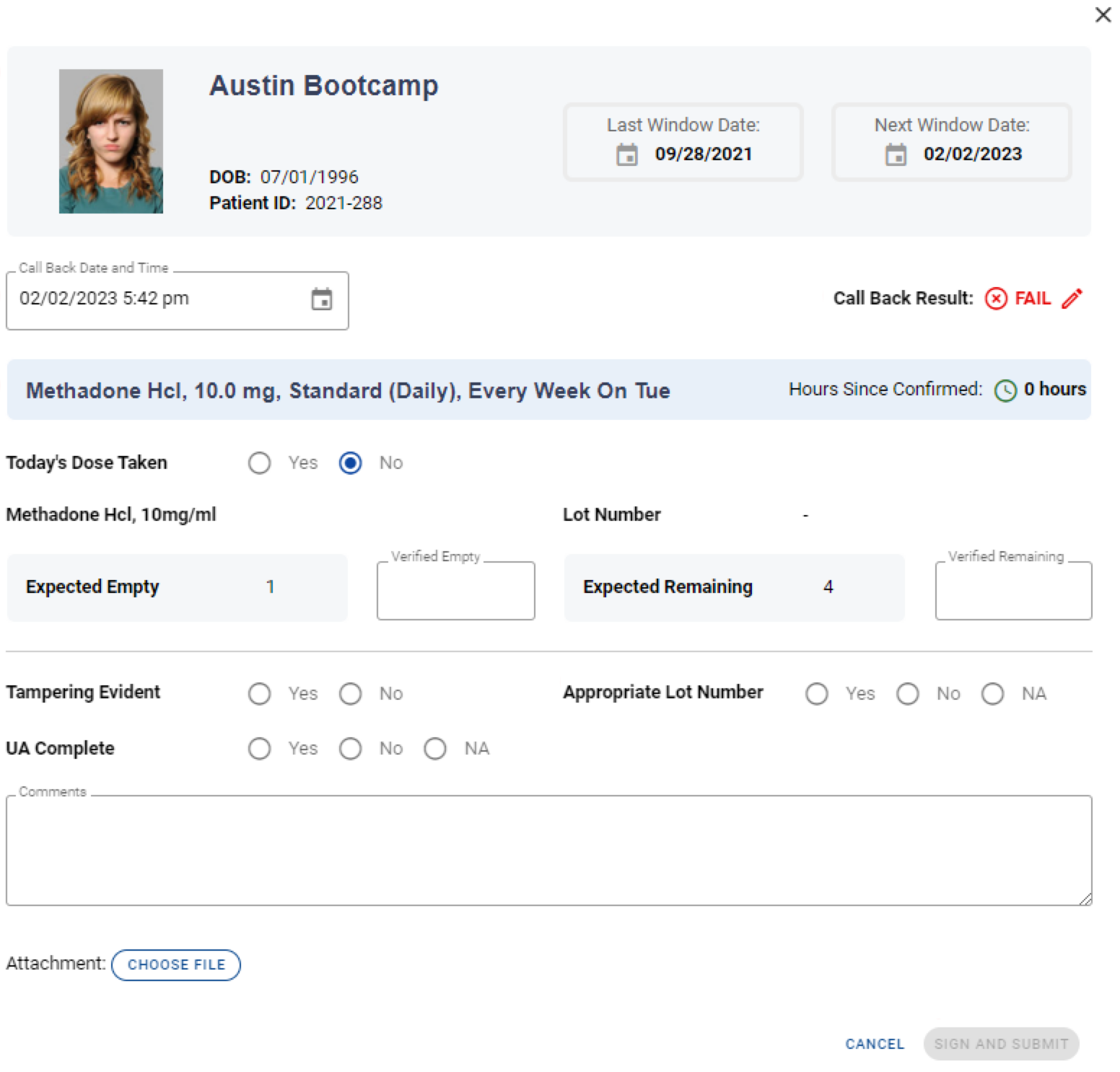The width and height of the screenshot is (1120, 1072).
Task: Click the pencil edit icon beside FAIL
Action: pyautogui.click(x=1072, y=299)
